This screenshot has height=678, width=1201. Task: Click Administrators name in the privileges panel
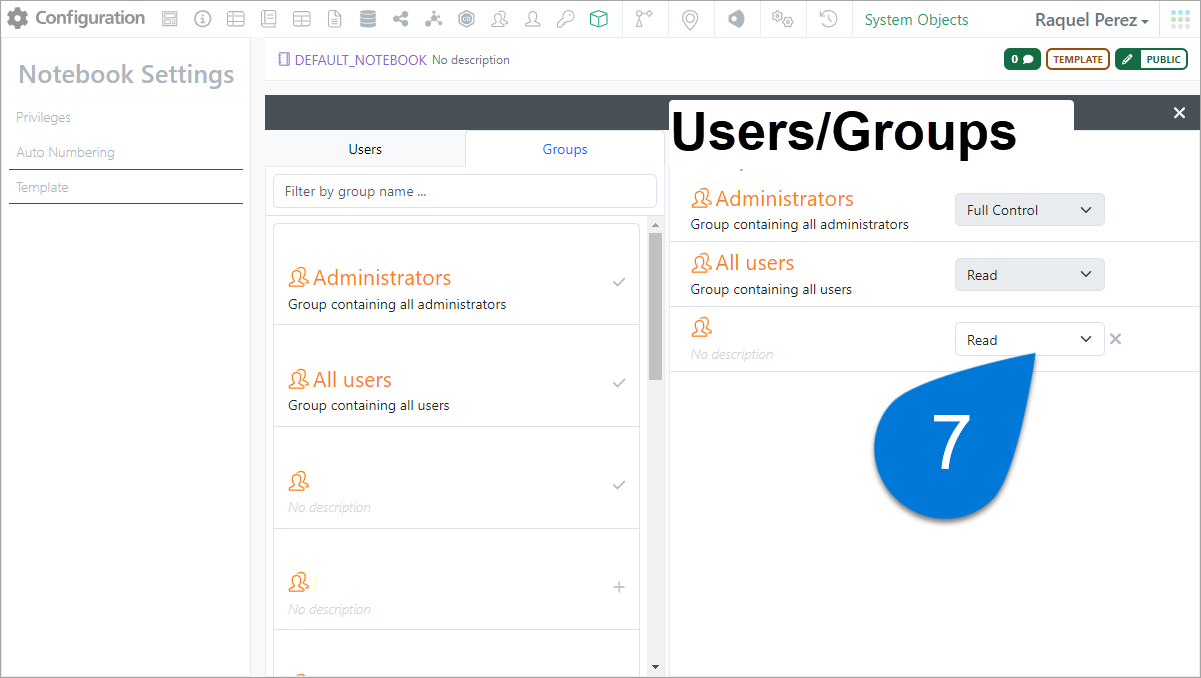click(785, 199)
